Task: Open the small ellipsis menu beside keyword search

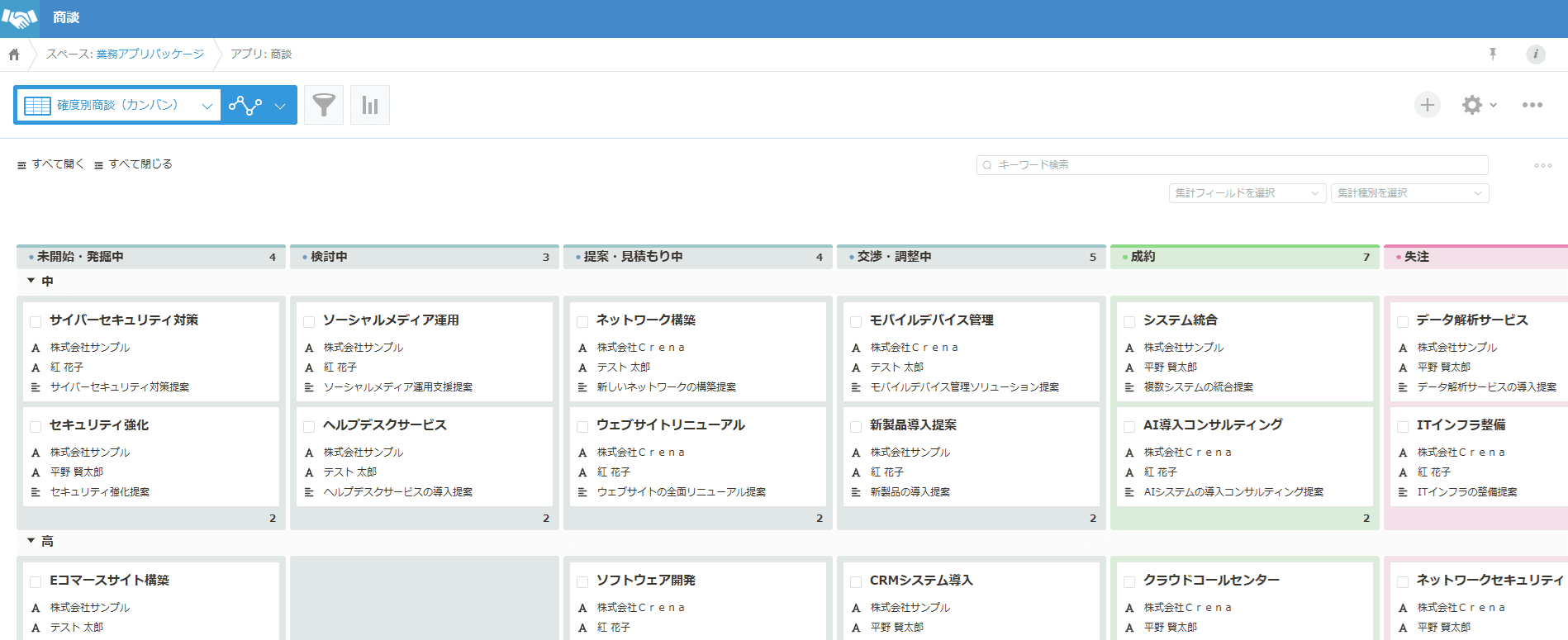Action: (x=1543, y=165)
